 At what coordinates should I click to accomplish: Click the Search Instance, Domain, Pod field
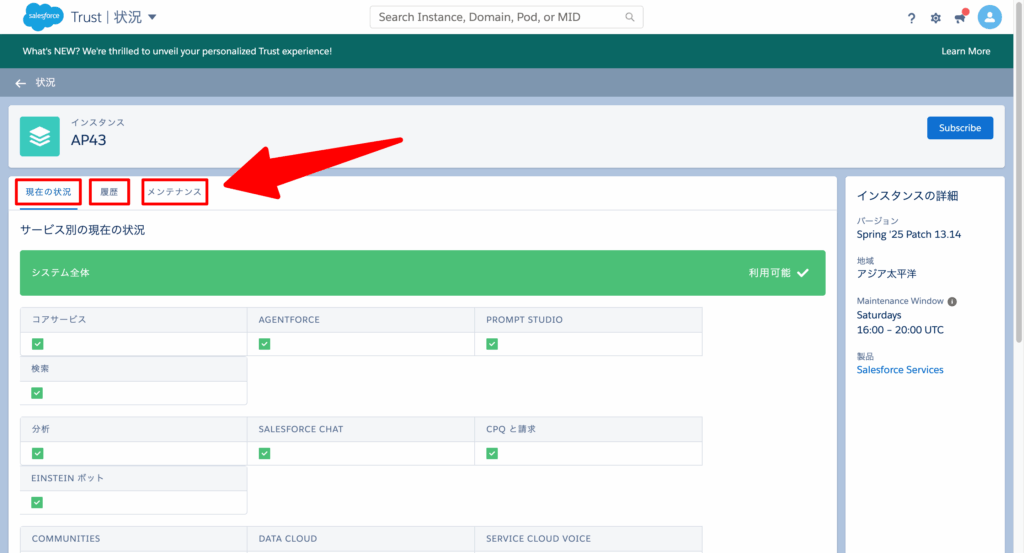[x=506, y=17]
